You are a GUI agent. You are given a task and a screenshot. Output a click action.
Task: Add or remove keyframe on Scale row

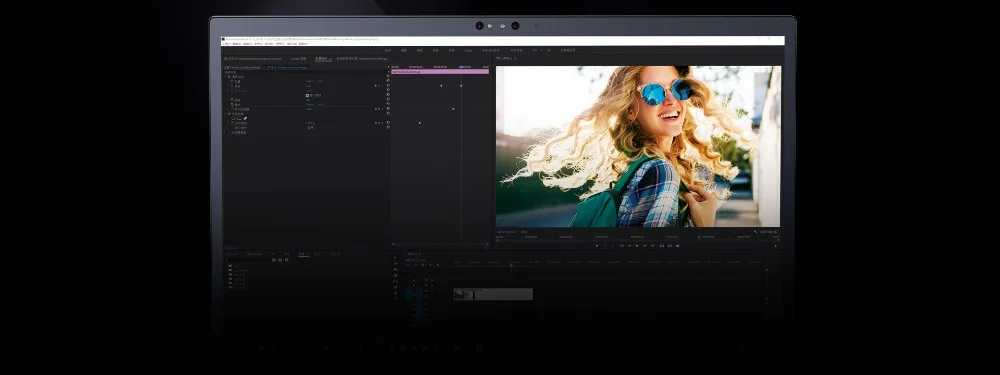379,85
